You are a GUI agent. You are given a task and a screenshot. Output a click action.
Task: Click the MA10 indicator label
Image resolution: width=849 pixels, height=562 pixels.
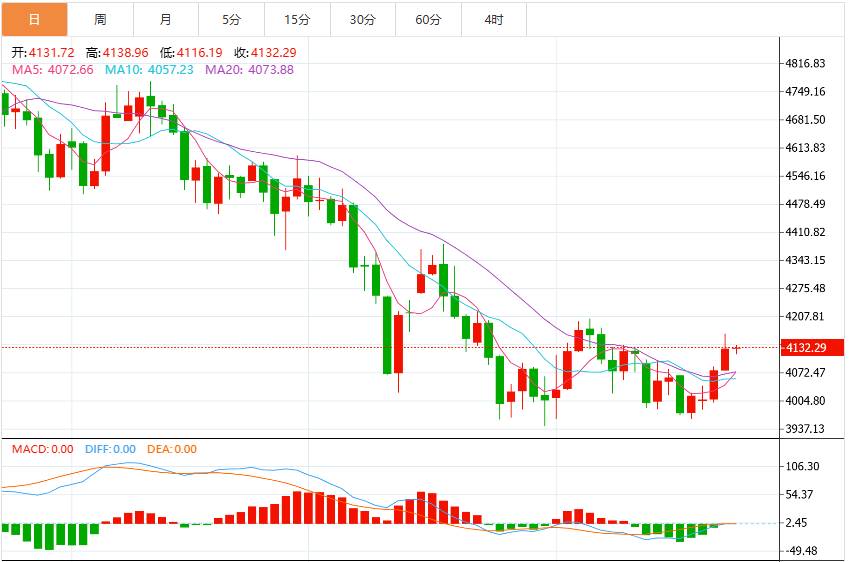149,70
